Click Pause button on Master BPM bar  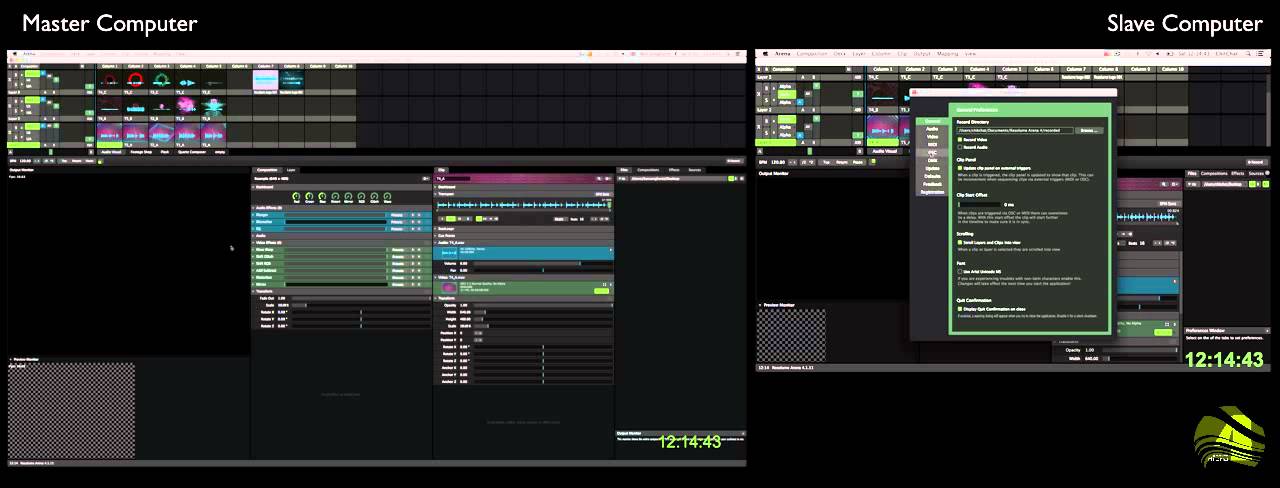click(91, 160)
